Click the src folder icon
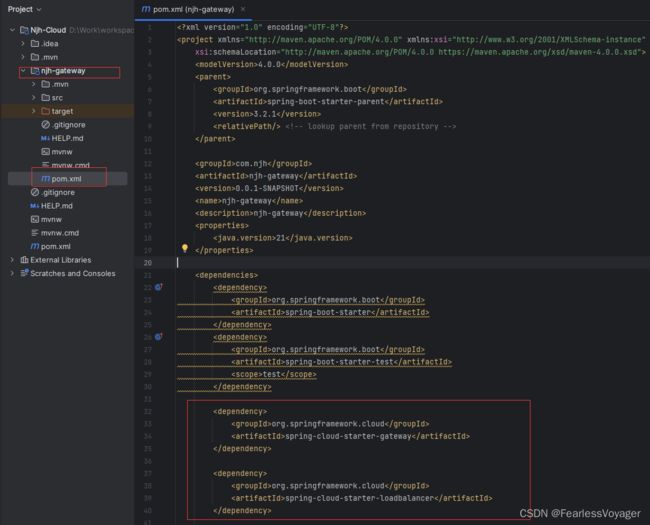Viewport: 650px width, 525px height. (46, 97)
